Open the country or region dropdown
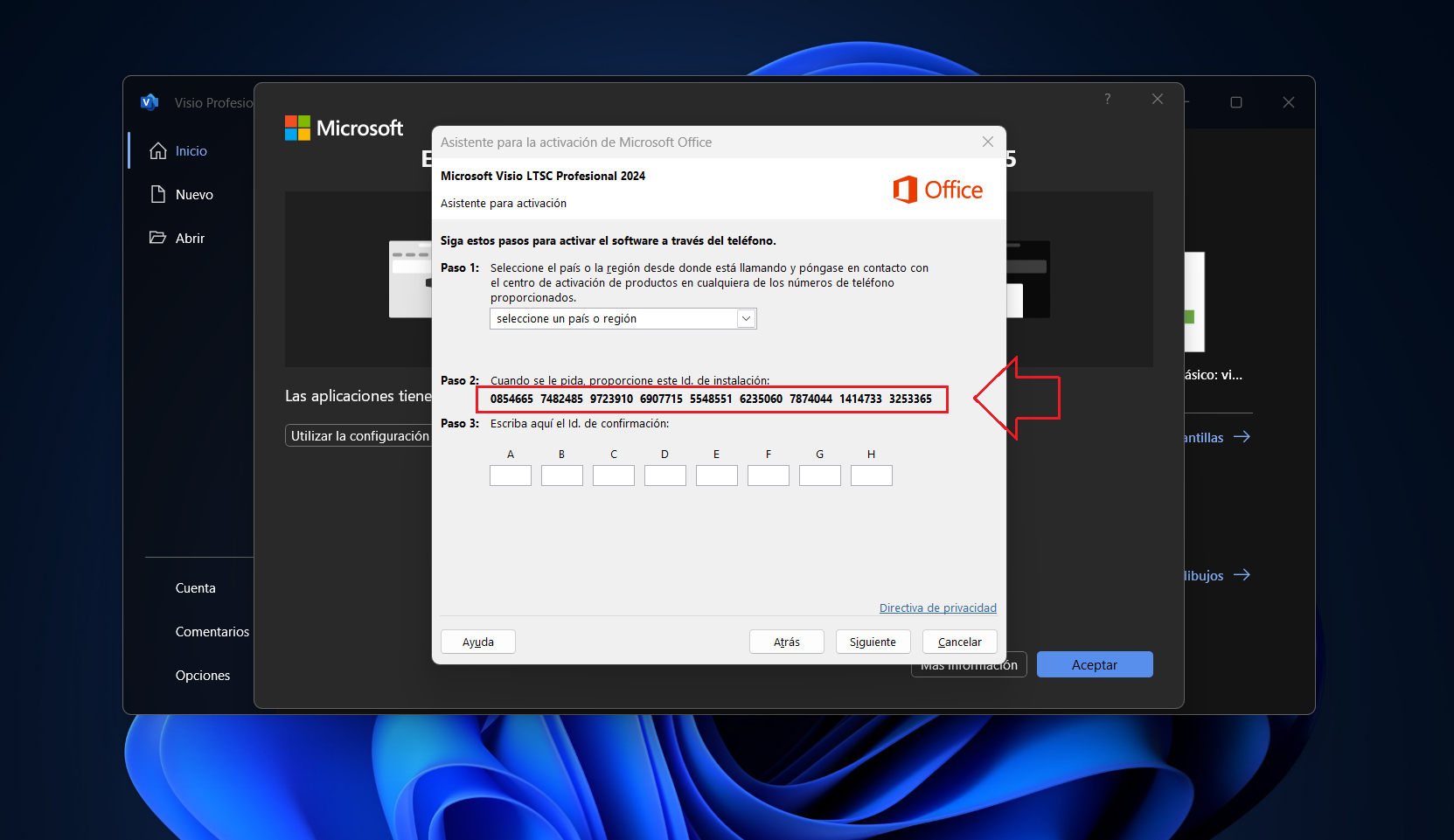Screen dimensions: 1454x840 (x=623, y=319)
